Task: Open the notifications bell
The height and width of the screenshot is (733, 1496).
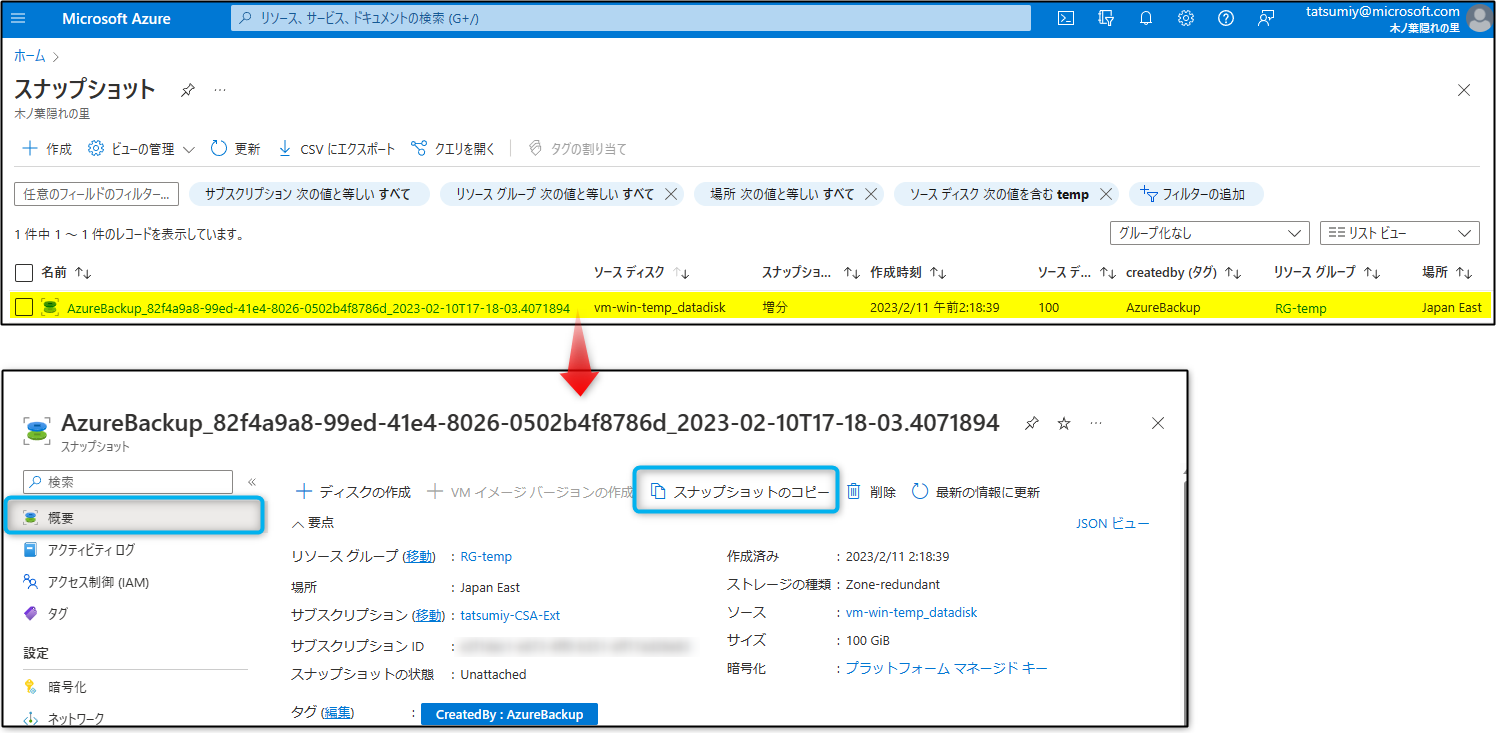Action: point(1146,18)
